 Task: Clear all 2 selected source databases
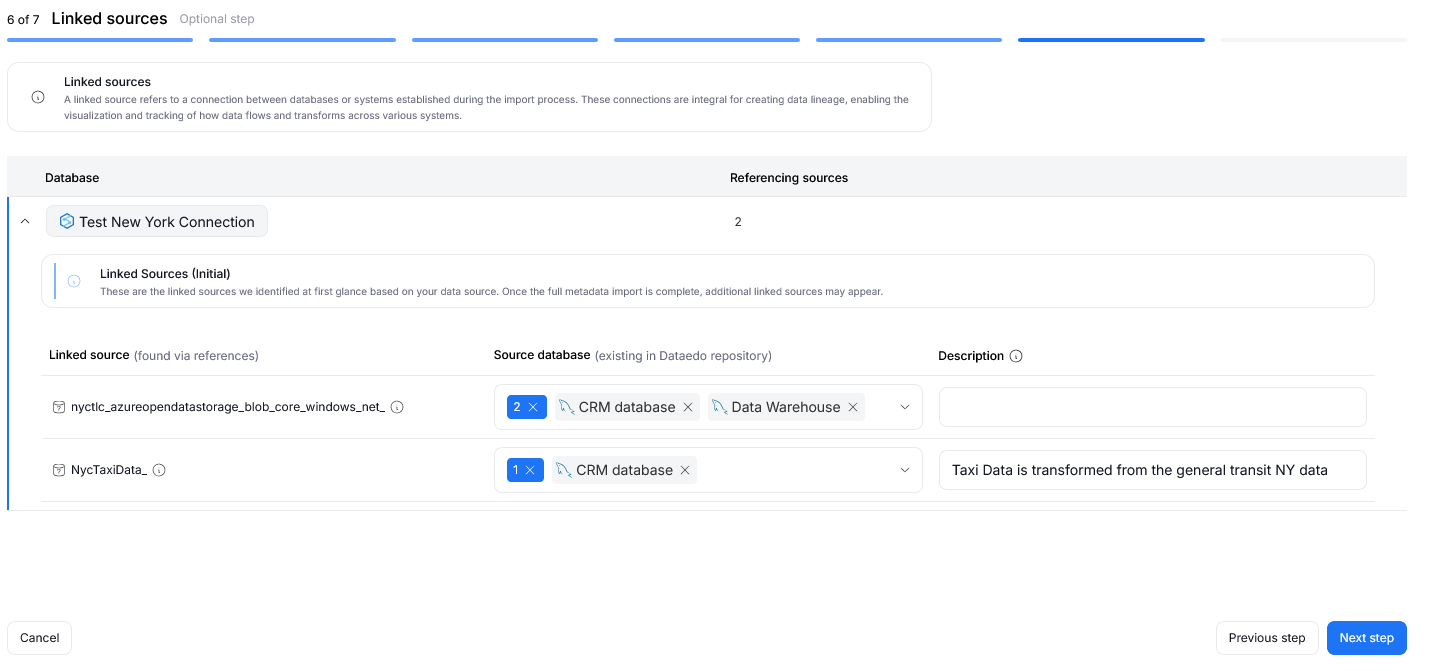(x=533, y=407)
